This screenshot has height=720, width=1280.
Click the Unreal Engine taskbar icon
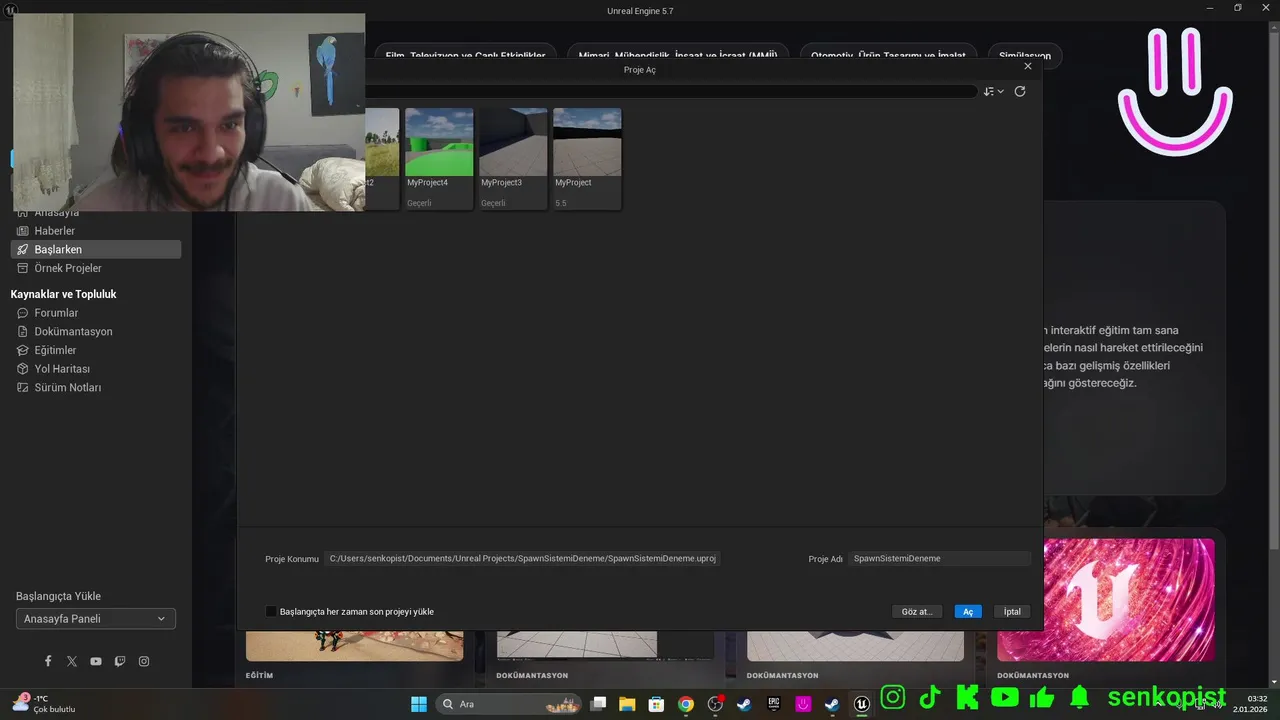tap(861, 704)
